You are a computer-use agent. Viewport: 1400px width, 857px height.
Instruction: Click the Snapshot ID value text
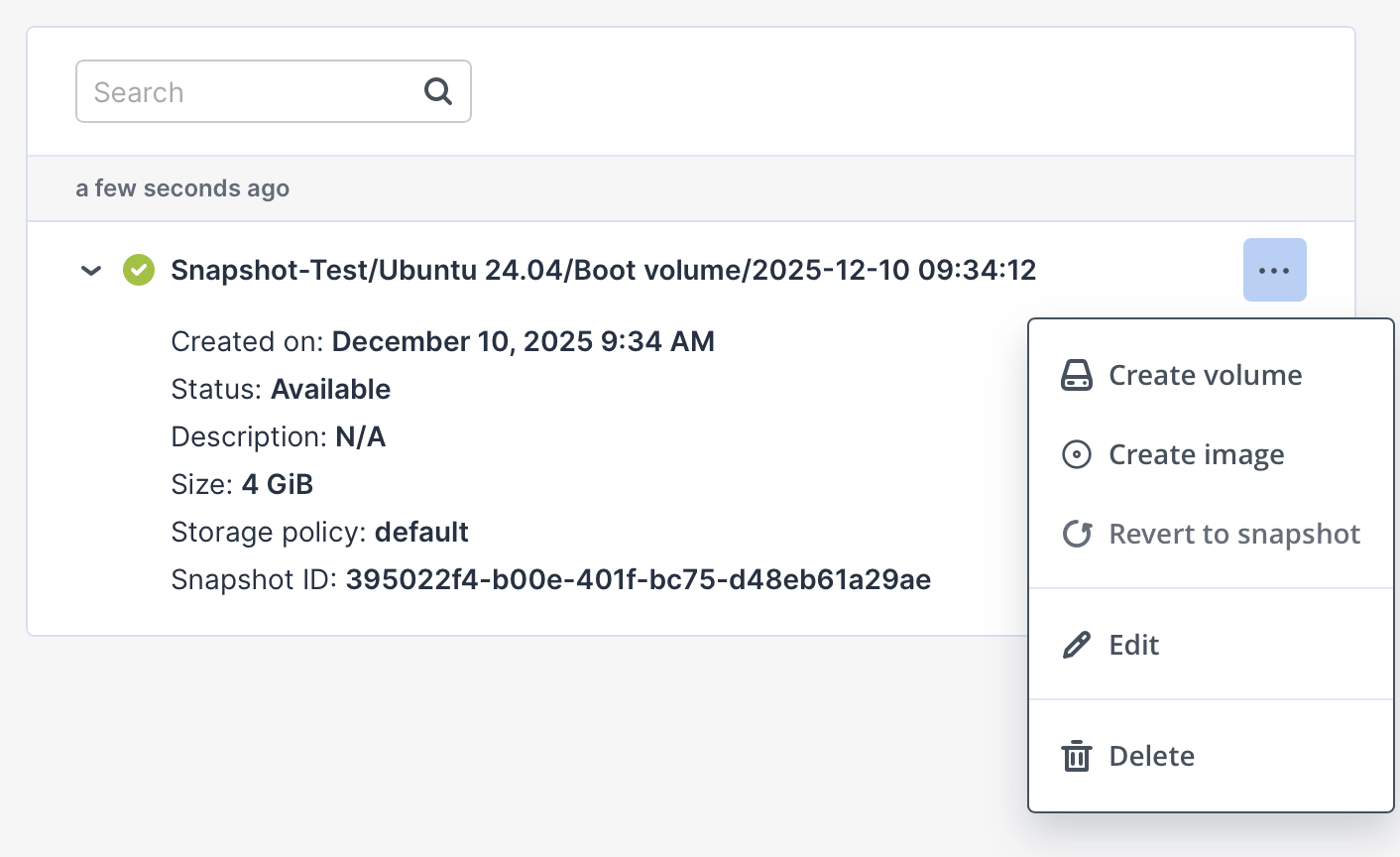tap(638, 579)
